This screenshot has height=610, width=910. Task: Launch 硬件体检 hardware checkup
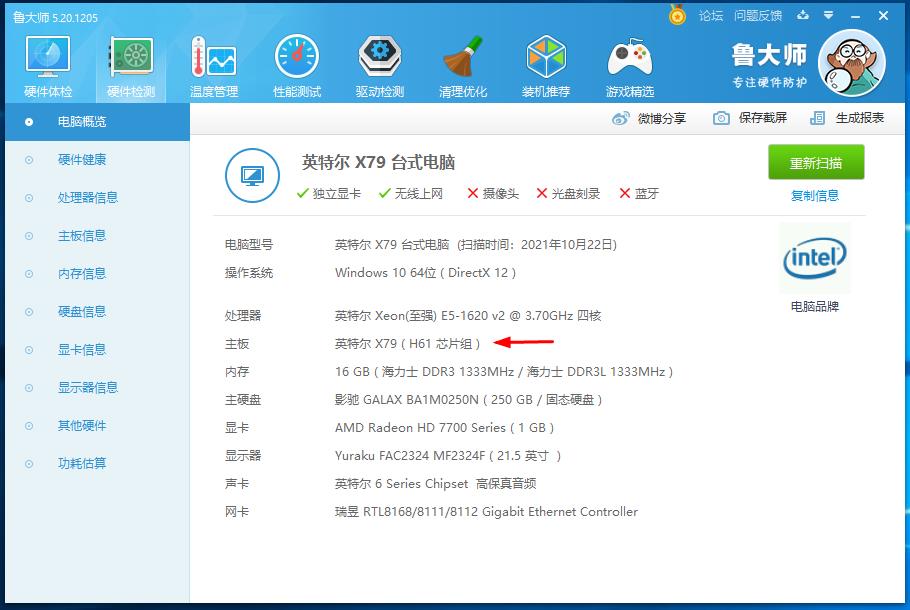click(x=46, y=64)
